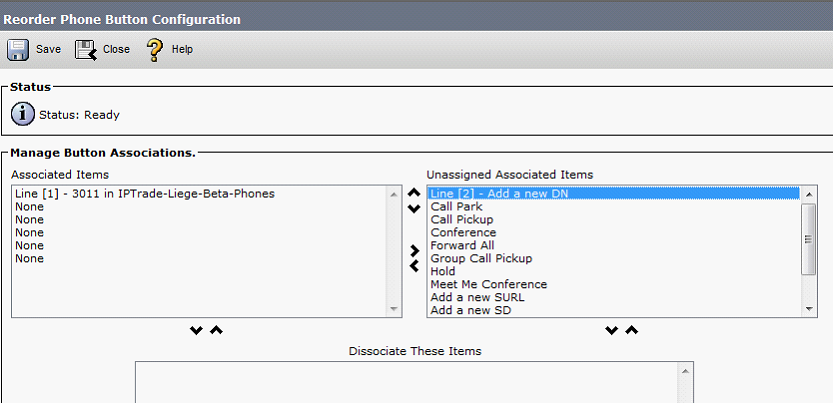Click Associated Items scroll up arrow

394,194
